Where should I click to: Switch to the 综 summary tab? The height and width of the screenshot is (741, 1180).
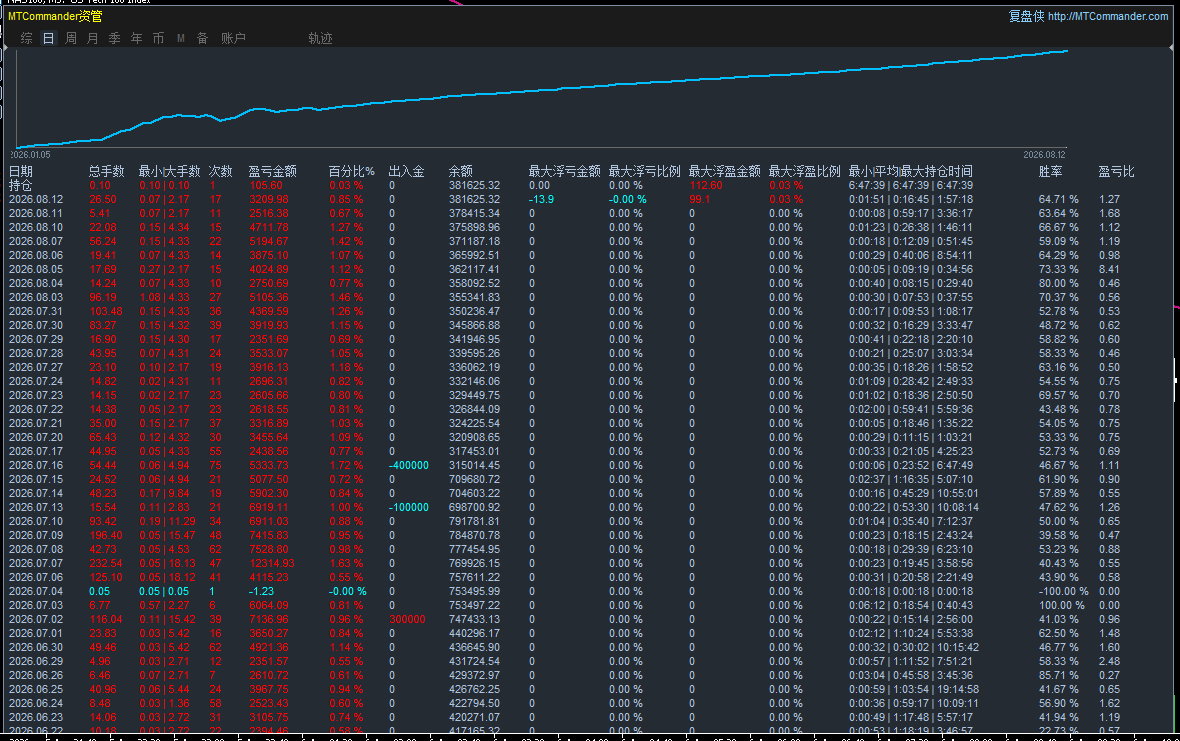[26, 38]
